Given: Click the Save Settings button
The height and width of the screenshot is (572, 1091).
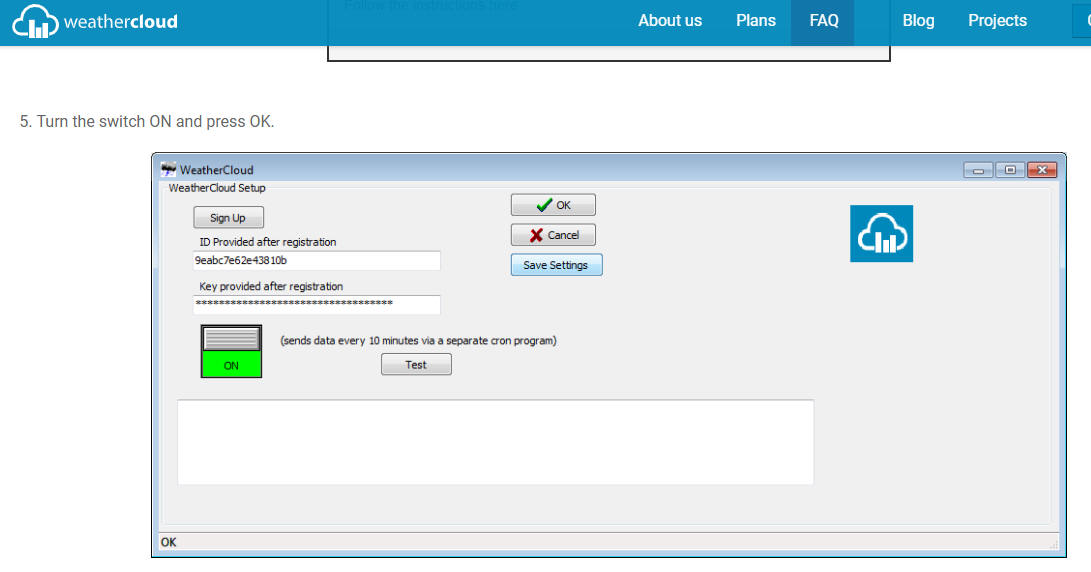Looking at the screenshot, I should point(556,265).
